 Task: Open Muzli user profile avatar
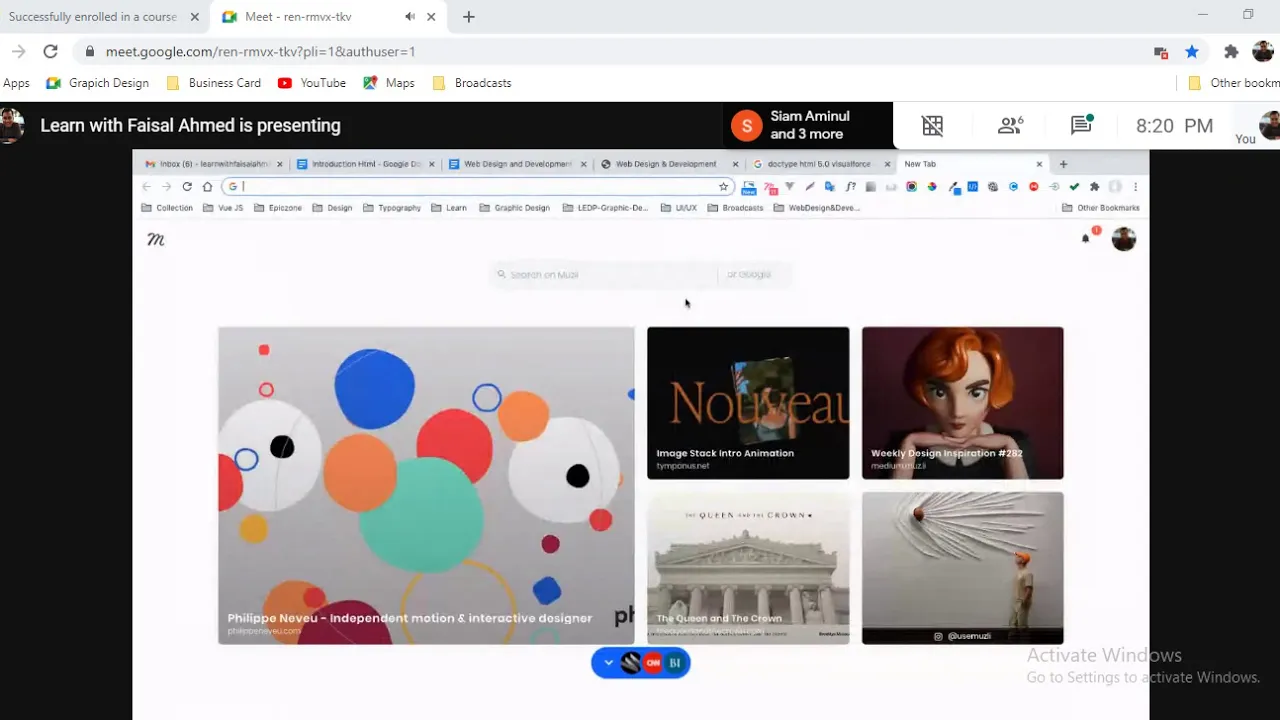[x=1123, y=239]
